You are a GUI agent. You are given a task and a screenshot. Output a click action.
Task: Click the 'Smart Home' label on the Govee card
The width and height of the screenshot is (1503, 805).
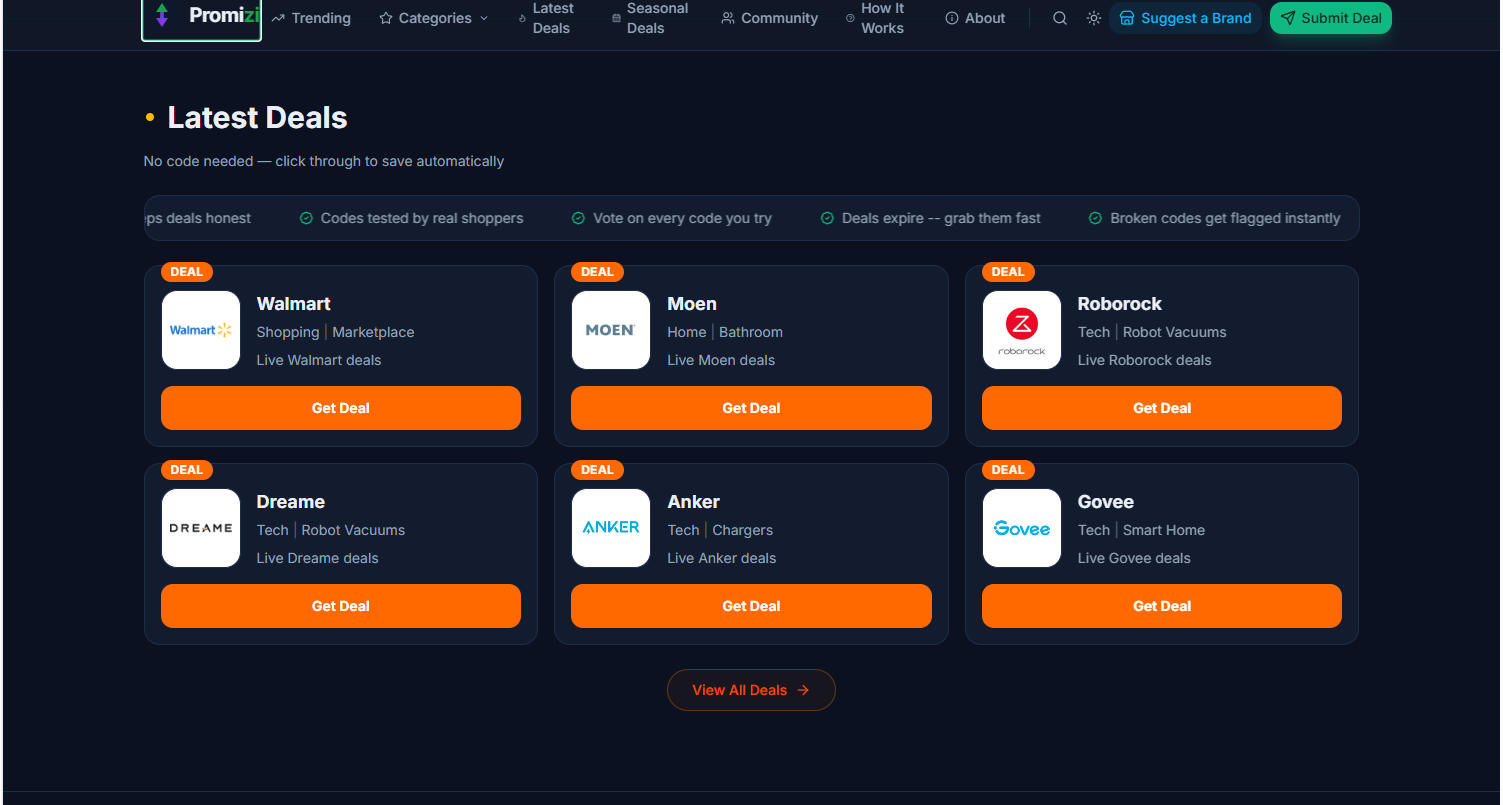click(x=1164, y=530)
